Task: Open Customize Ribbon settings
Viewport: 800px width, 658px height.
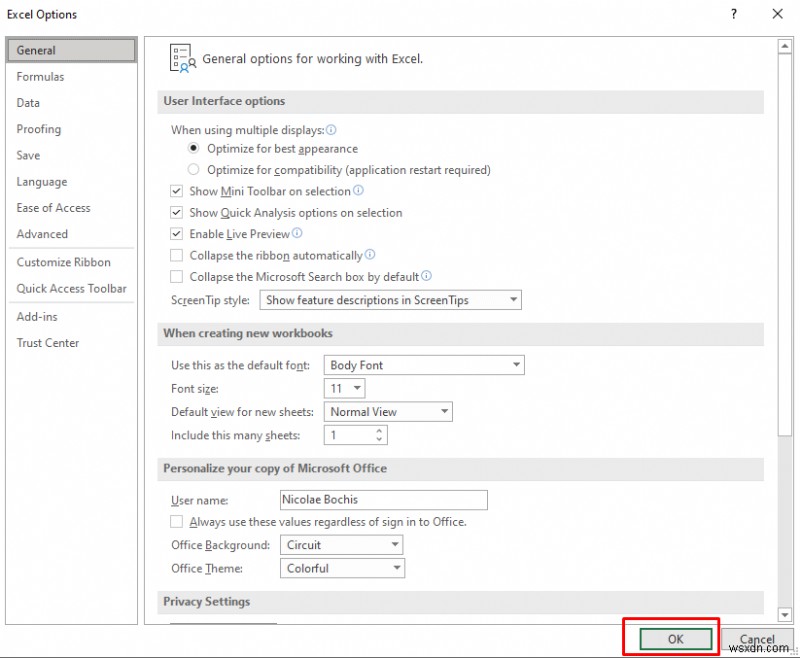Action: click(71, 262)
